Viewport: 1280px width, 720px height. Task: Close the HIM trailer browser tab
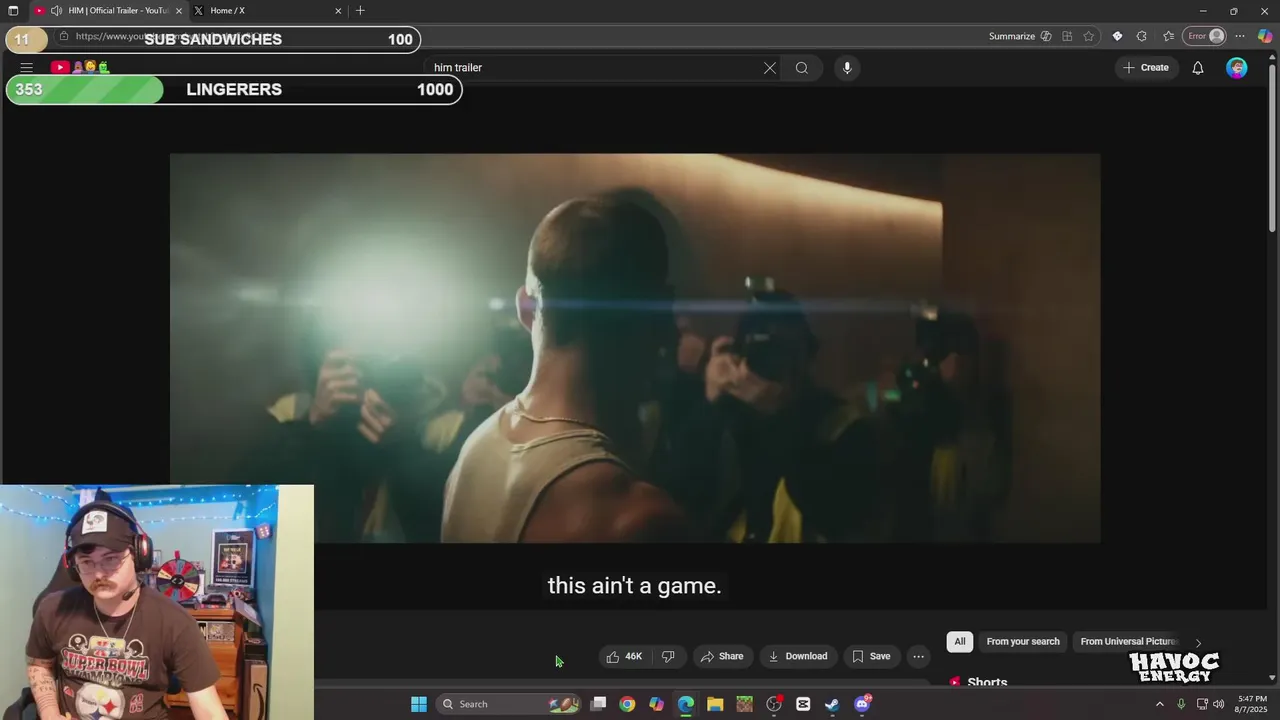coord(179,11)
